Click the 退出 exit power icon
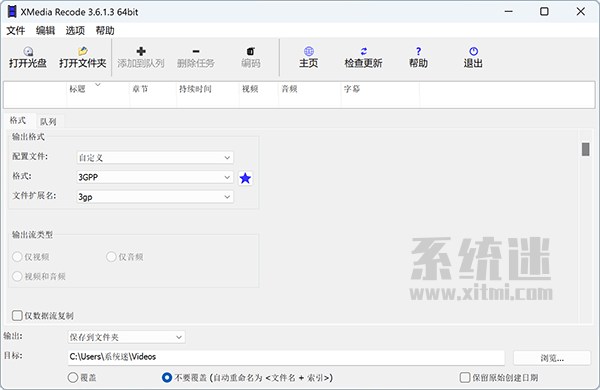This screenshot has width=600, height=390. point(473,51)
